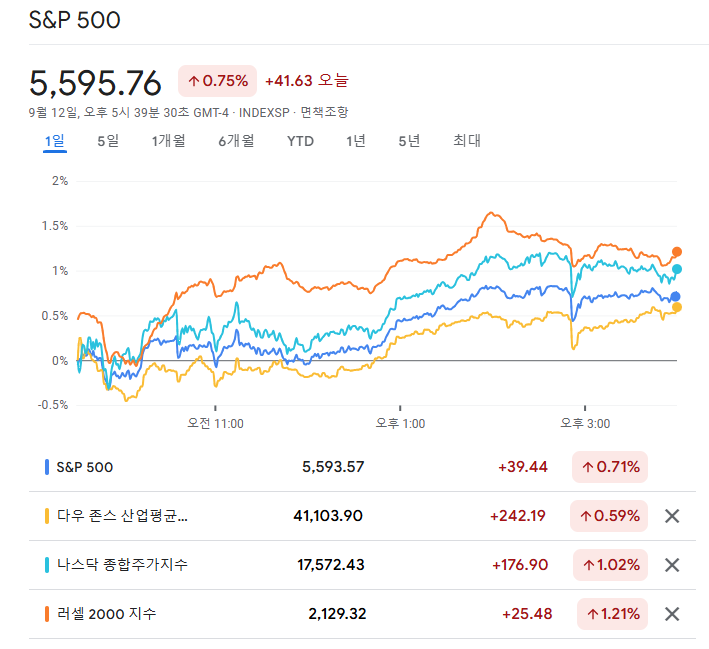
Task: Click the 오전 11:00 axis label
Action: 215,424
